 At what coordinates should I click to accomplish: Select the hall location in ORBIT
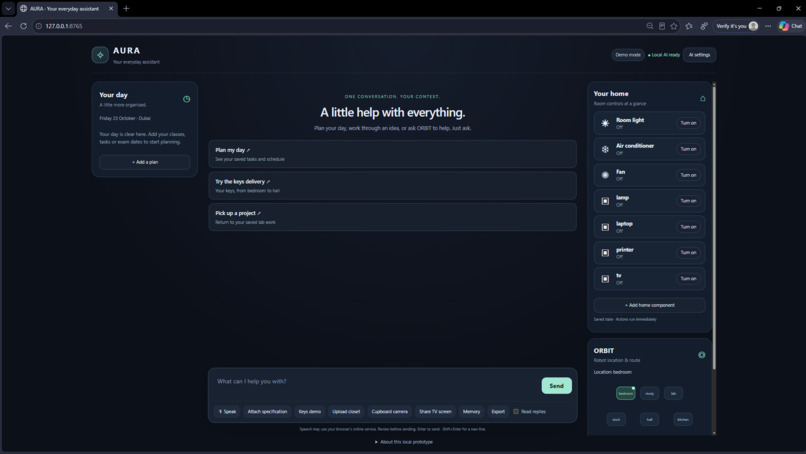point(649,420)
